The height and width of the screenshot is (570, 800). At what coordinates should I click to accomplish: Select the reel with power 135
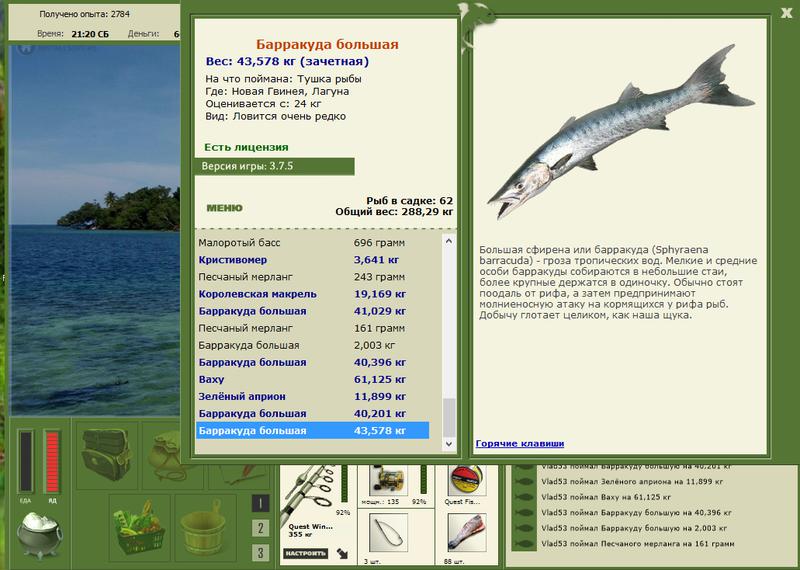pos(389,480)
